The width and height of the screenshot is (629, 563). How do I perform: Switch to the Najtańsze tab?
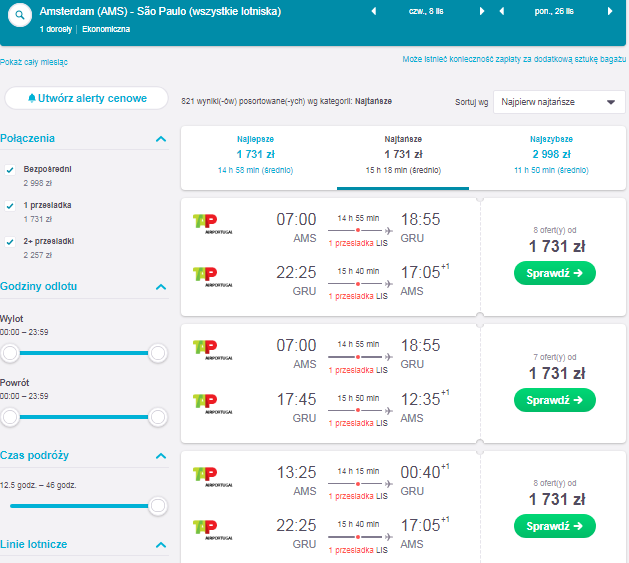(403, 155)
